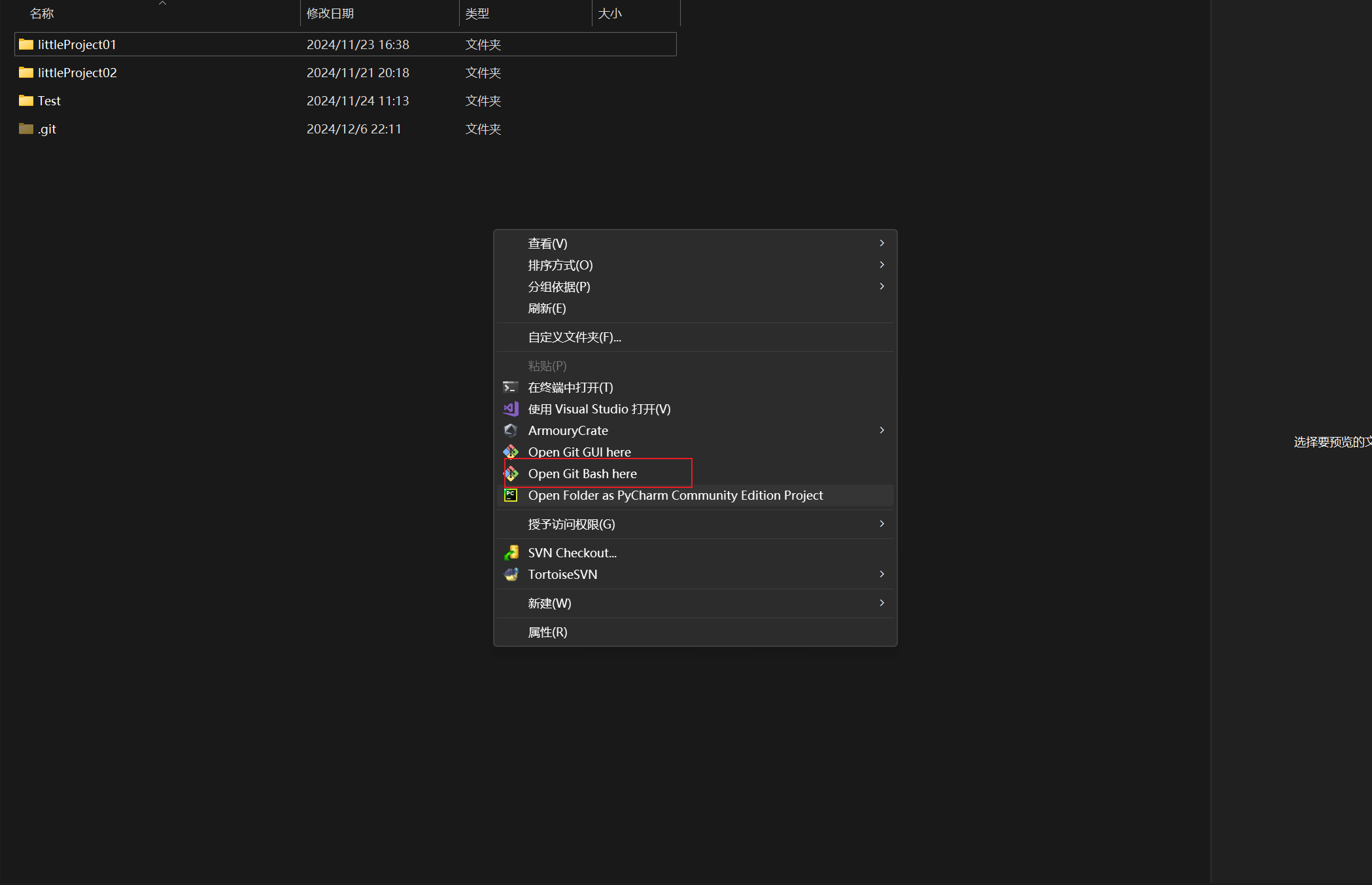Expand the 查看(V) submenu arrow
This screenshot has height=885, width=1372.
(x=882, y=243)
